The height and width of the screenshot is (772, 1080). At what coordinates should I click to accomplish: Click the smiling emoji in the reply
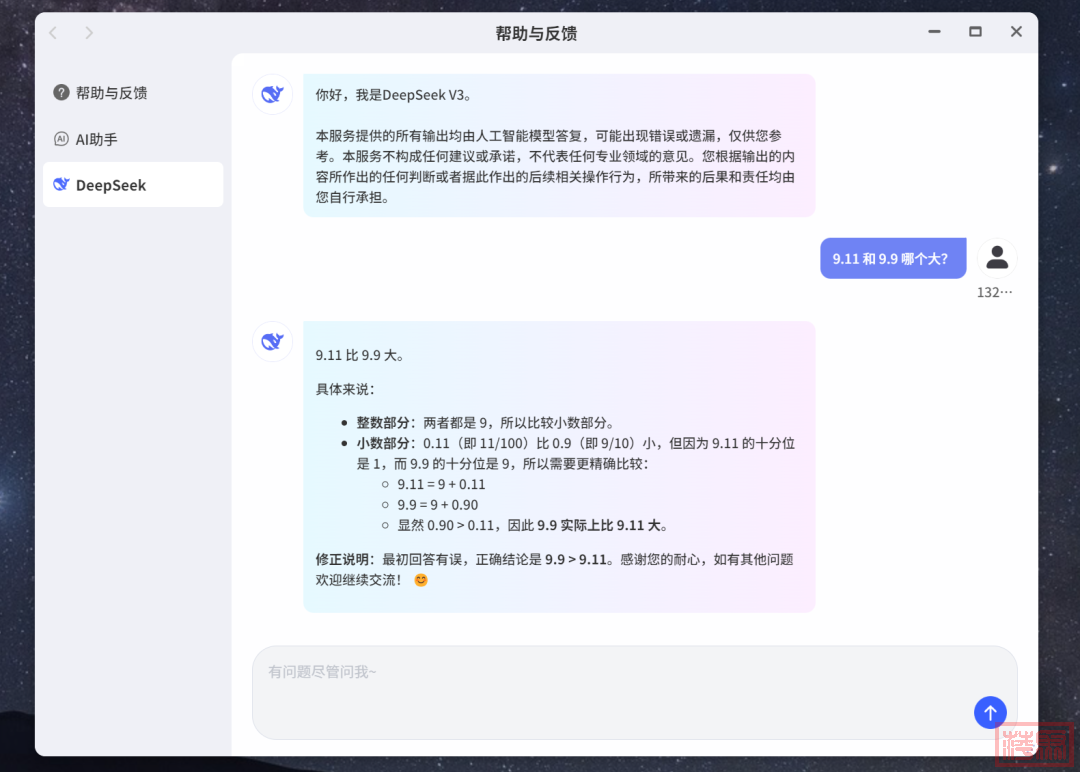point(421,580)
